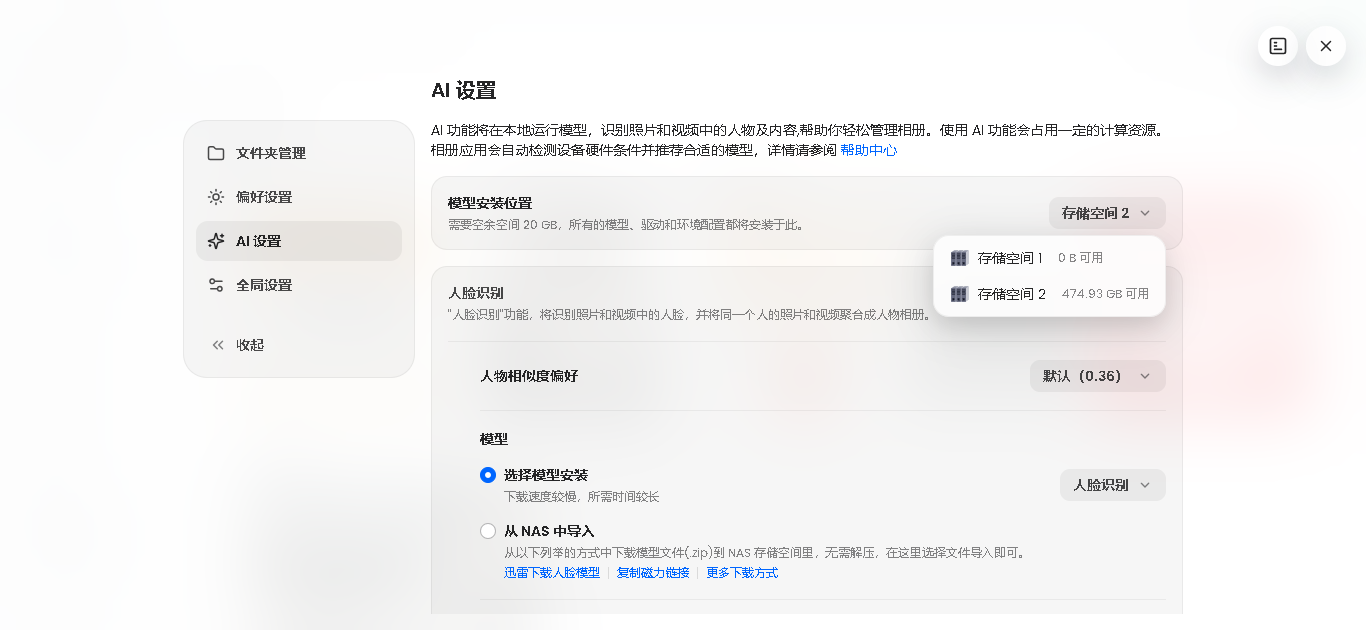1366x630 pixels.
Task: Open 全局设置 in the sidebar
Action: [299, 285]
